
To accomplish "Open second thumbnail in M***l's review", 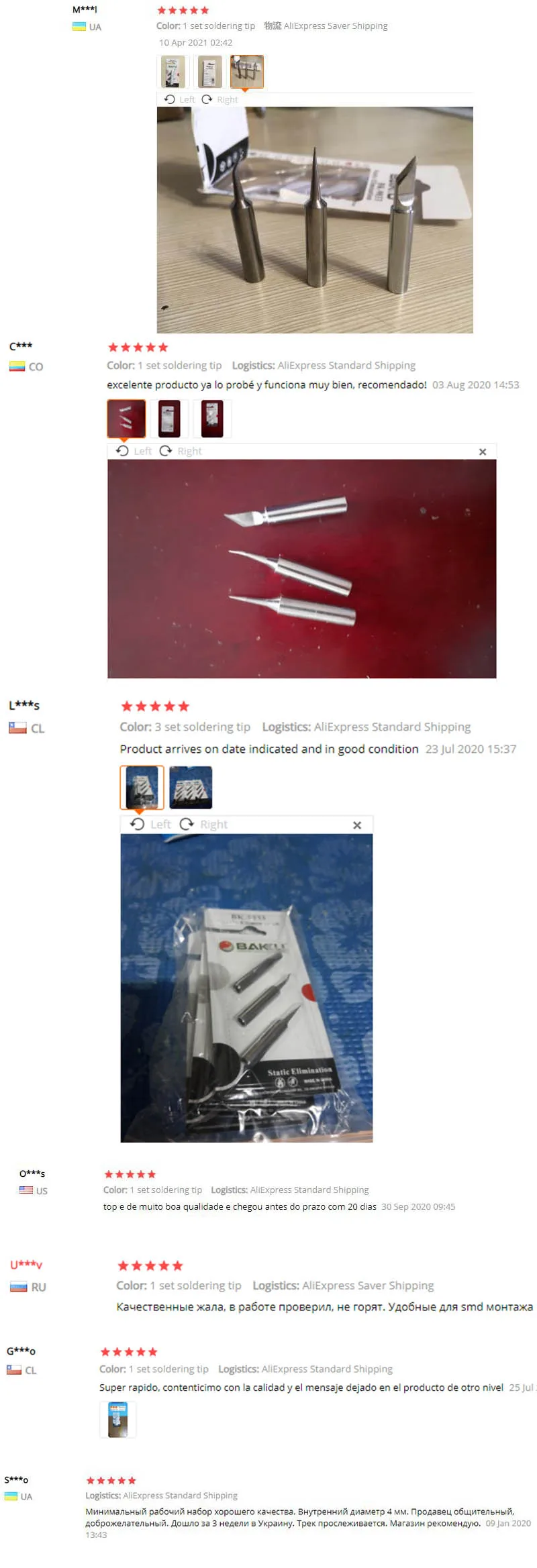I will [x=210, y=72].
